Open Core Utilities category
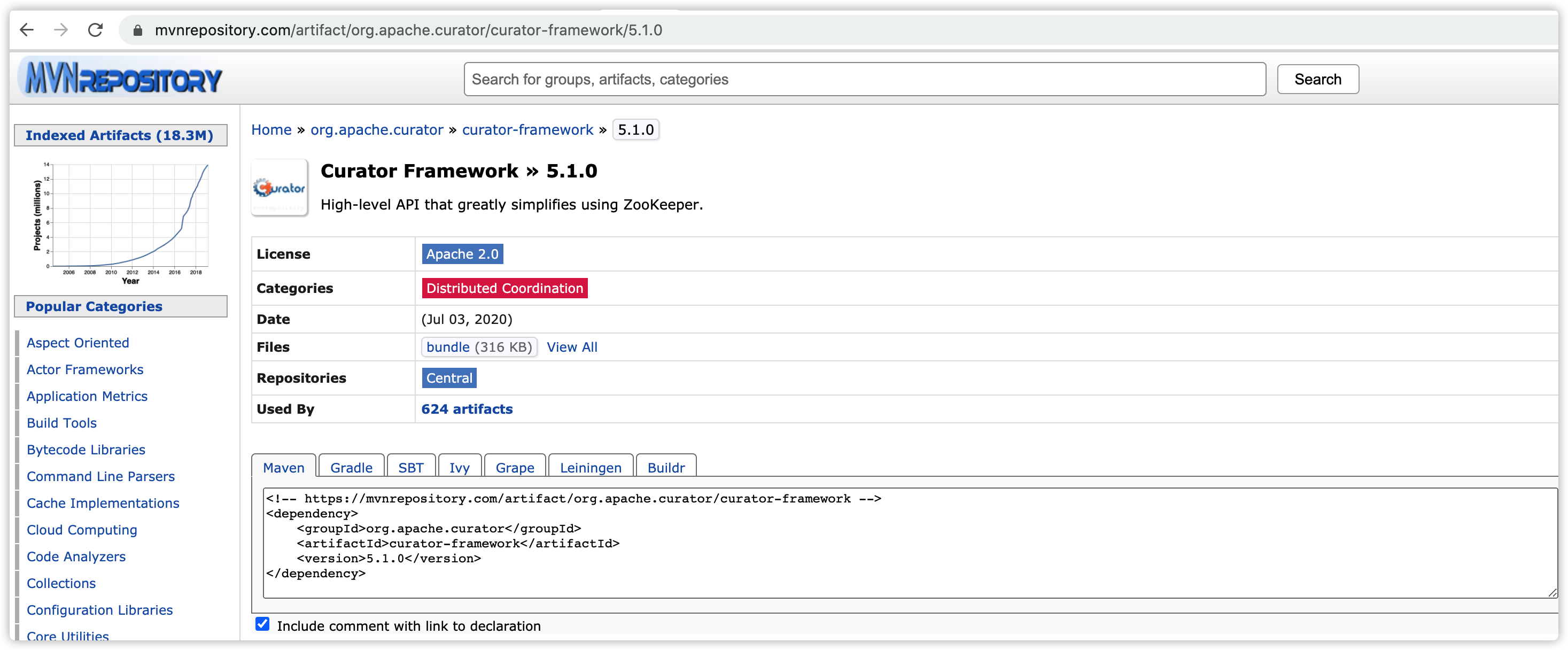The image size is (1568, 650). point(67,637)
